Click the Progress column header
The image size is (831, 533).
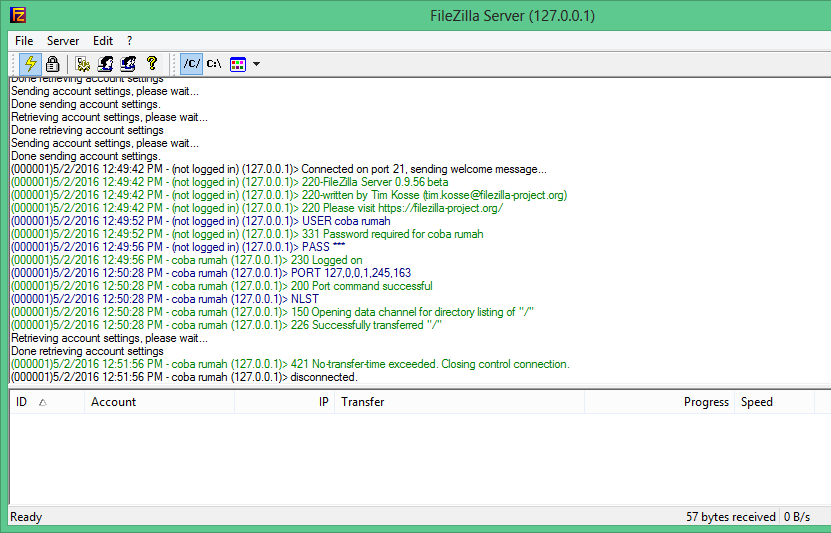point(659,402)
